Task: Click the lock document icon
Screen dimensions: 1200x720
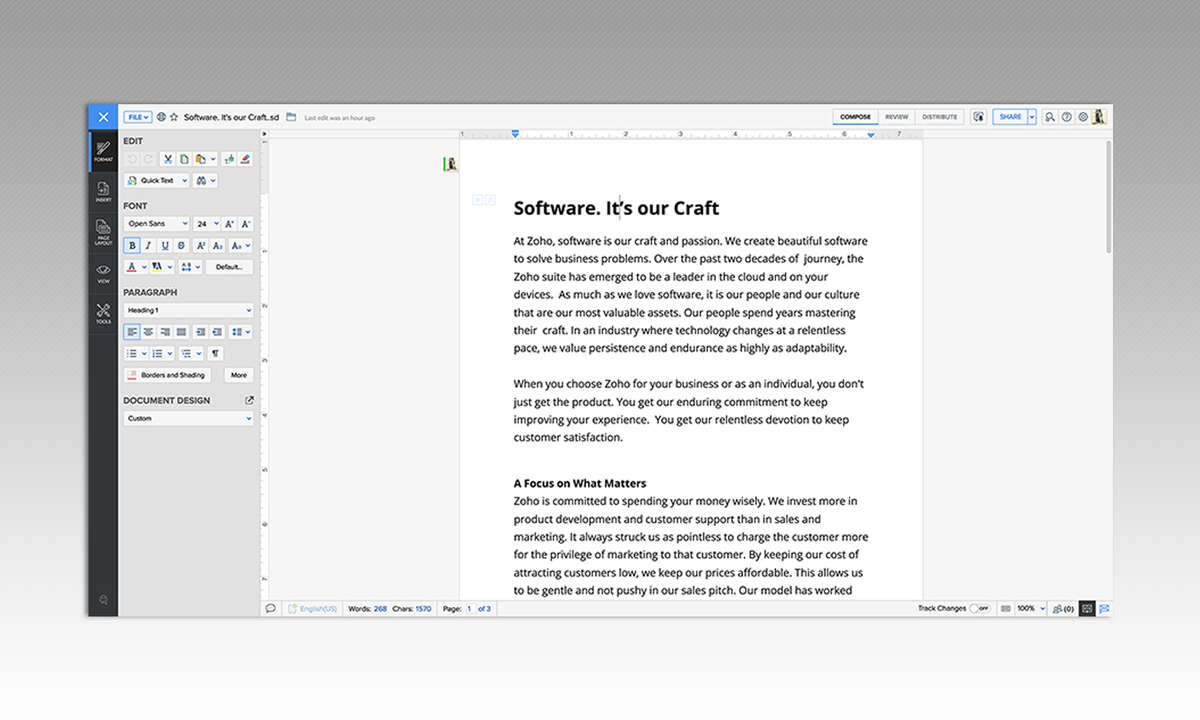Action: 979,117
